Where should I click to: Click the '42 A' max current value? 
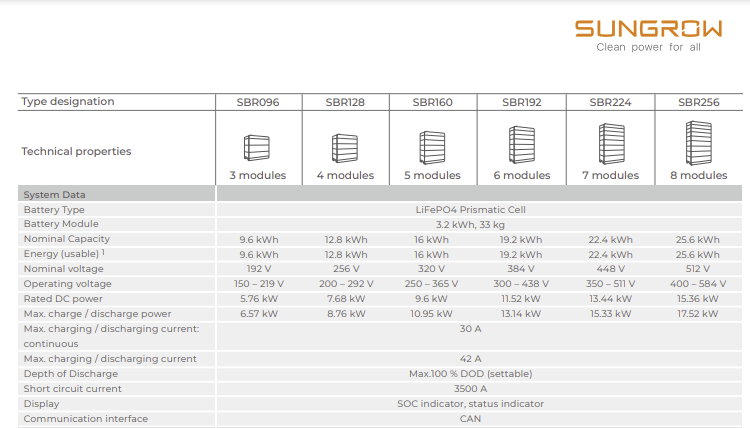pos(470,359)
